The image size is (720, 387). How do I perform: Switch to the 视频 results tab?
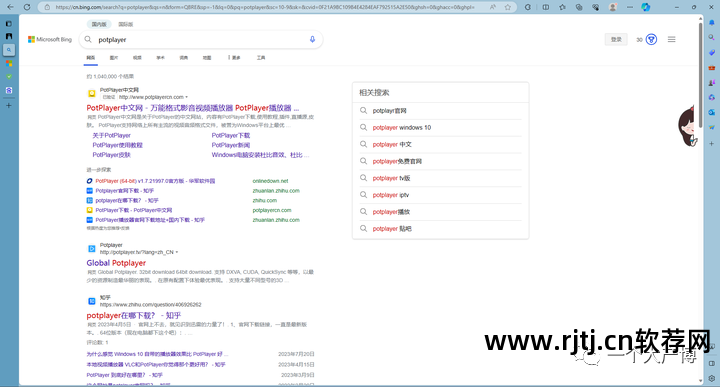(x=137, y=58)
